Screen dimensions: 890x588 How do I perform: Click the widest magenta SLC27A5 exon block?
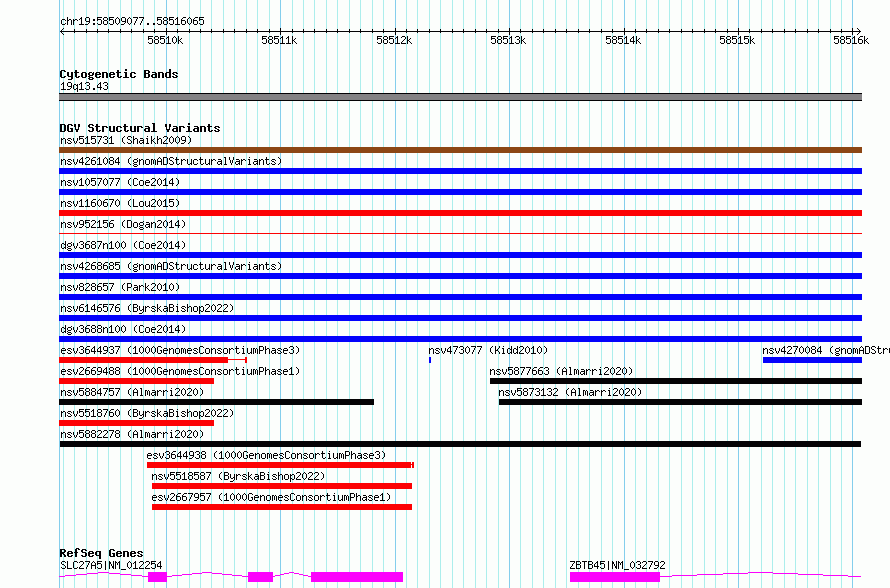pyautogui.click(x=357, y=577)
